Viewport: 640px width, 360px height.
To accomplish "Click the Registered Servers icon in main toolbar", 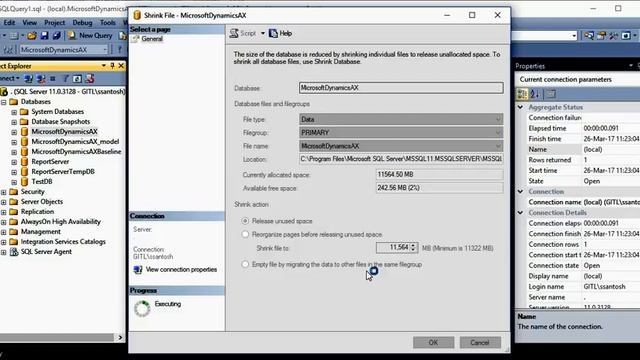I will (x=601, y=36).
